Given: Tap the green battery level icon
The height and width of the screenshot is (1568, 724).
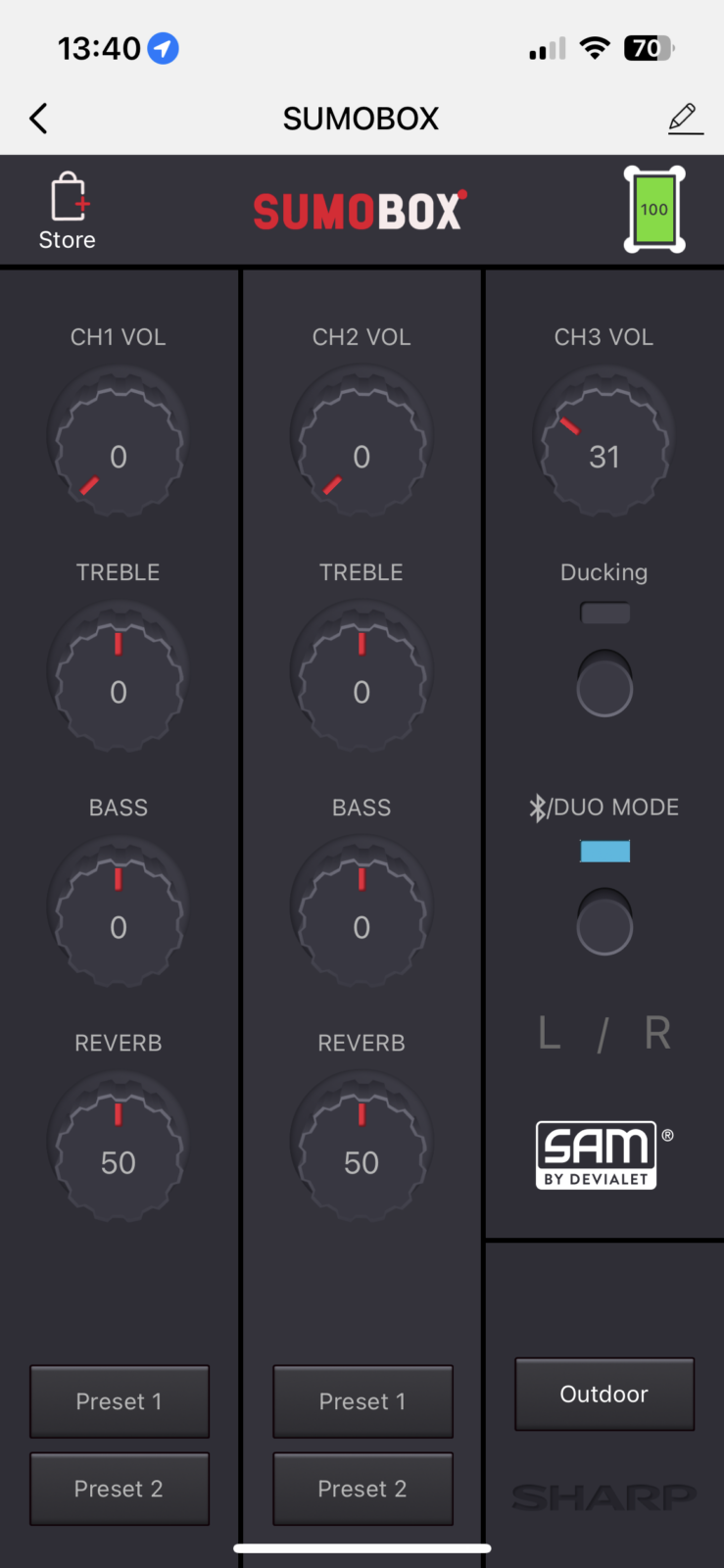Looking at the screenshot, I should (654, 210).
